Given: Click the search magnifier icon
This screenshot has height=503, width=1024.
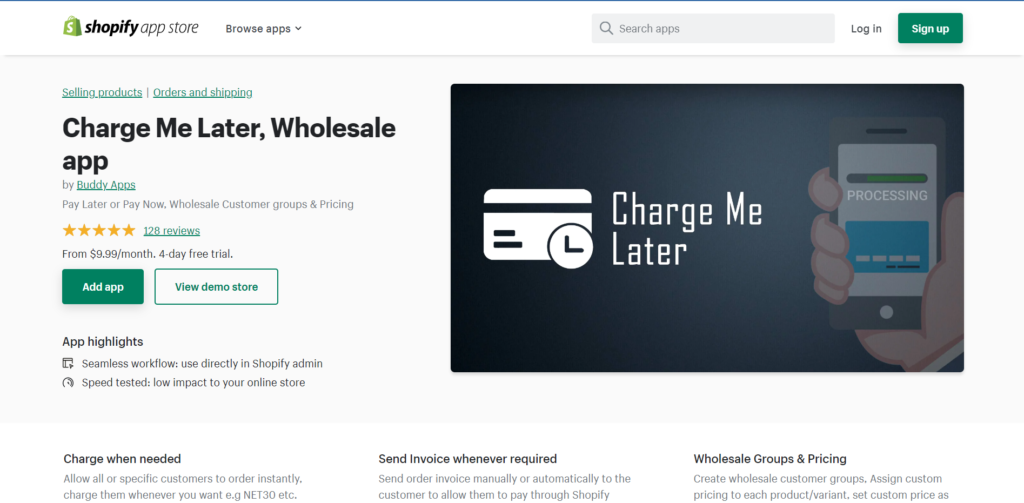Looking at the screenshot, I should (606, 28).
